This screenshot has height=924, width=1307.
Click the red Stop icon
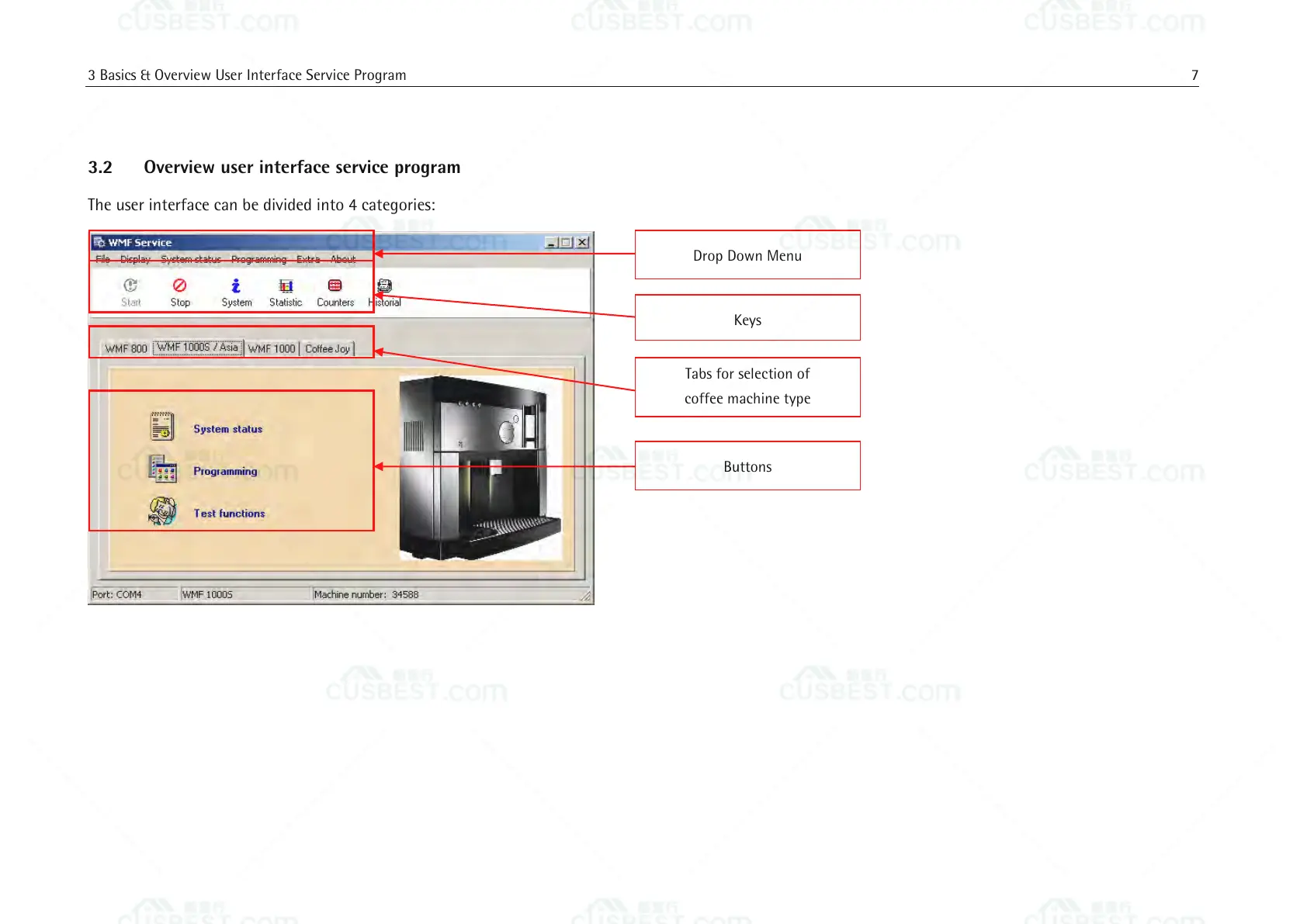(x=180, y=286)
